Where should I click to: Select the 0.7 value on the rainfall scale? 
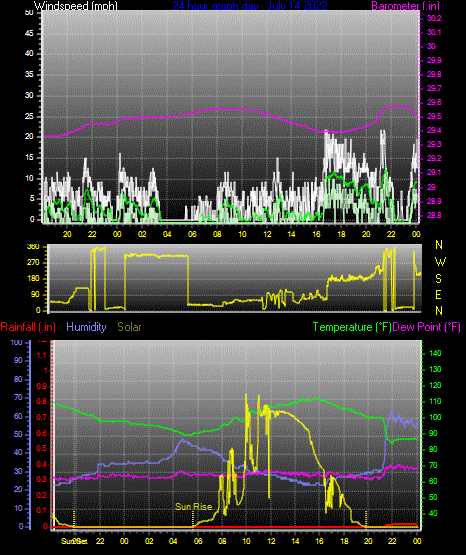coord(42,417)
